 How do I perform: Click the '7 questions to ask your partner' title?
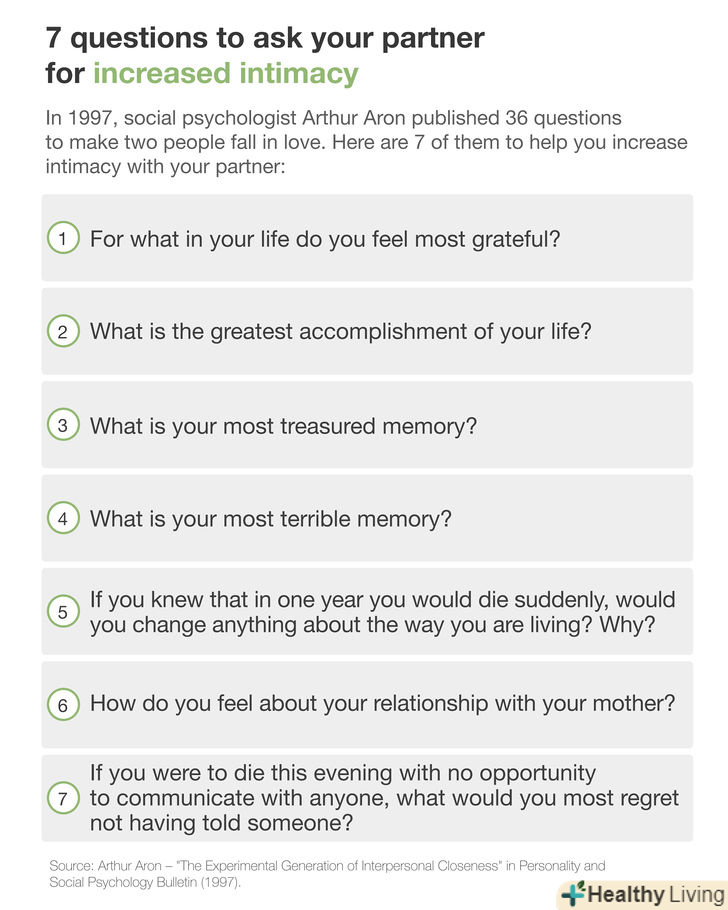(x=265, y=38)
